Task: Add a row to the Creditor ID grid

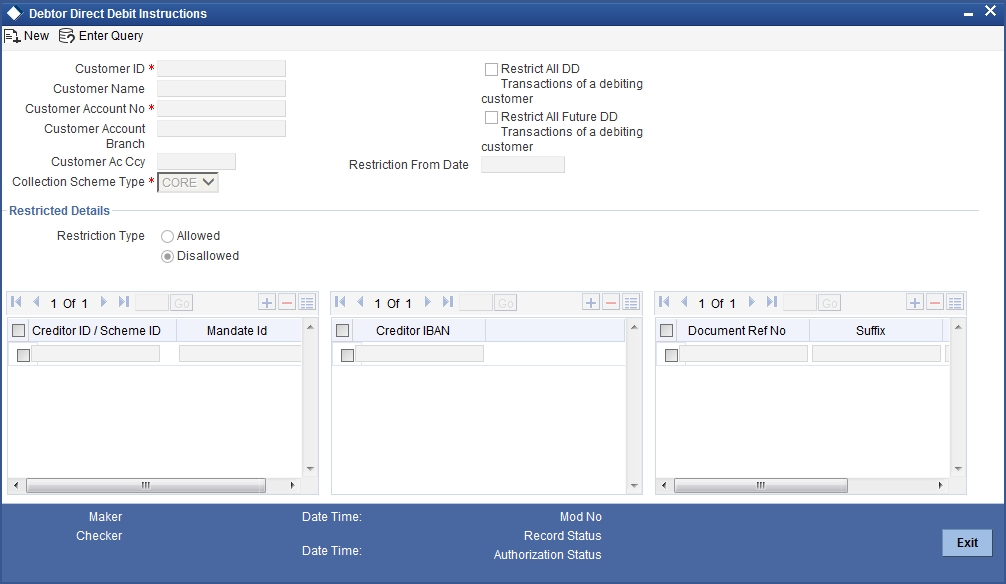Action: pos(267,302)
